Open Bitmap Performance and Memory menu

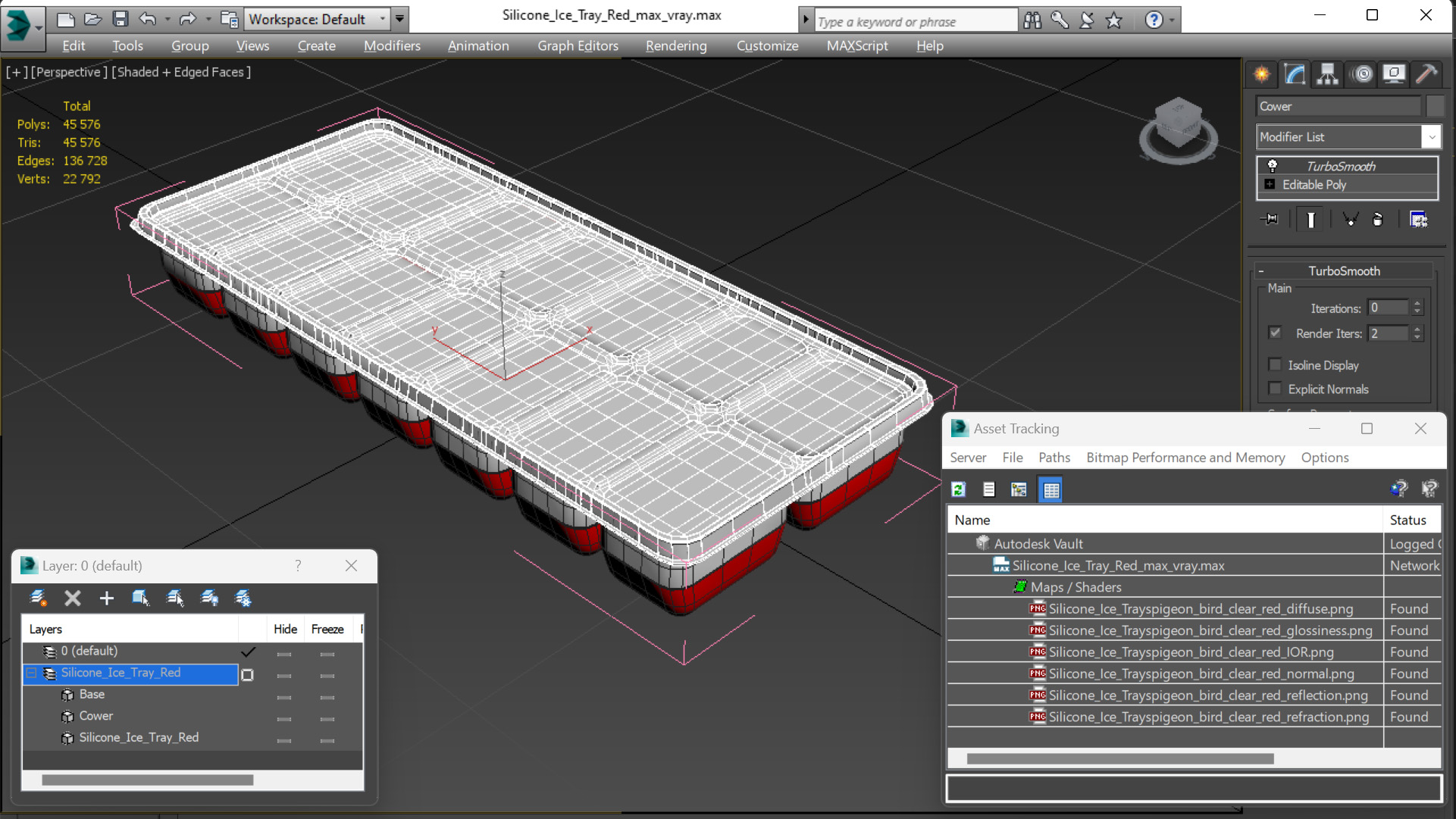click(1185, 458)
